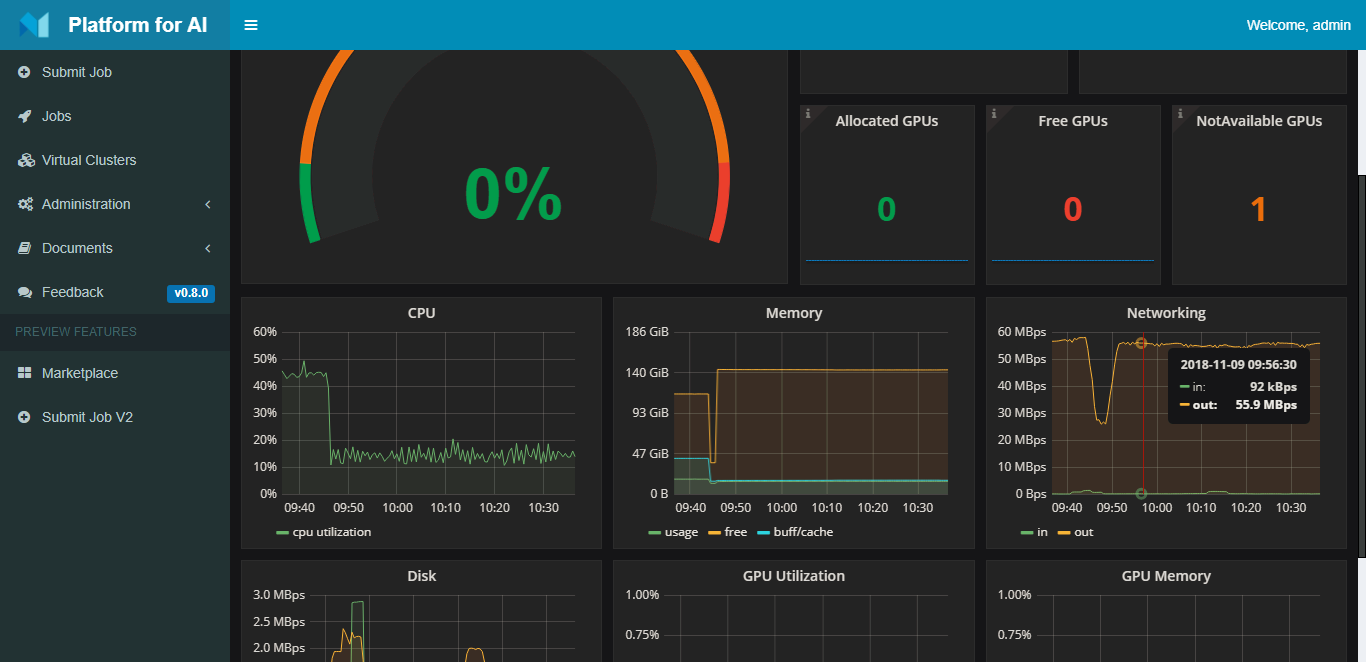Open the GPU Memory panel title menu
The width and height of the screenshot is (1366, 662).
click(1166, 576)
